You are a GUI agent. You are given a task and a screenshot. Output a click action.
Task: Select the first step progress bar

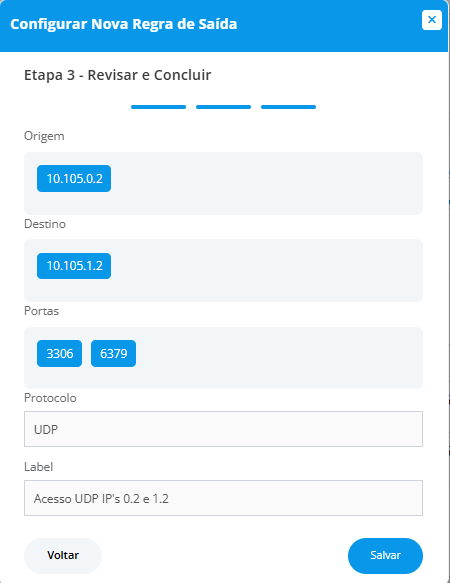158,107
